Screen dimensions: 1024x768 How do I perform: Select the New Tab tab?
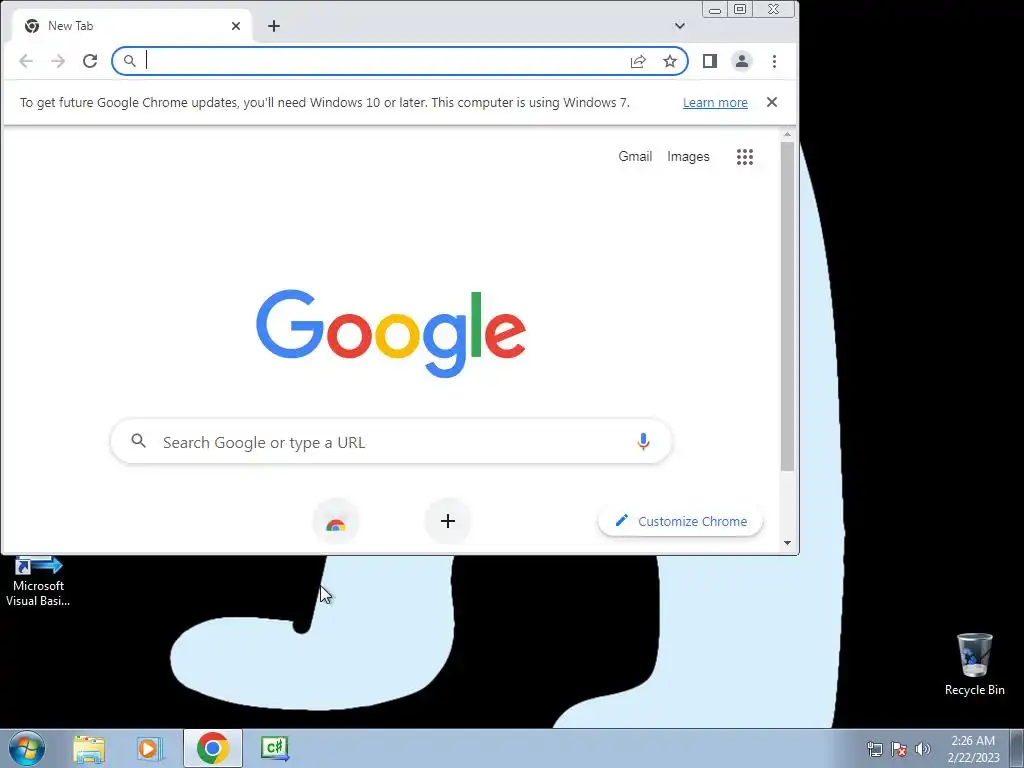click(133, 26)
